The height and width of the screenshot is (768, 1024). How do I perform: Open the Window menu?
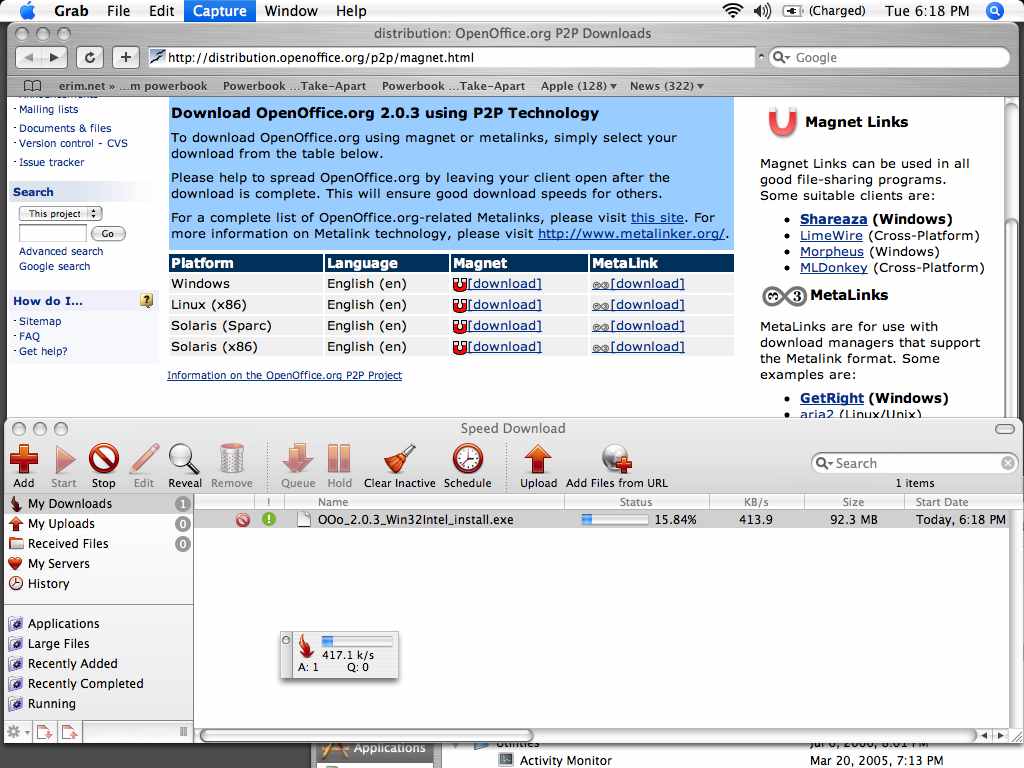pos(291,10)
